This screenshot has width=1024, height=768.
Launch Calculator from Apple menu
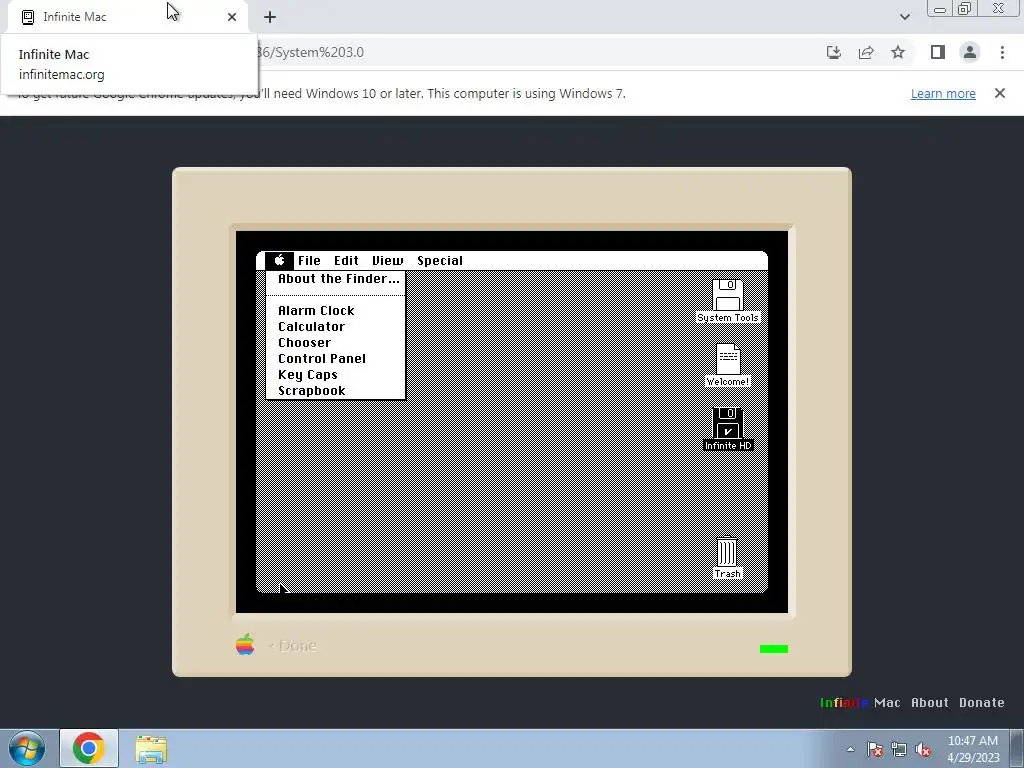click(x=336, y=327)
